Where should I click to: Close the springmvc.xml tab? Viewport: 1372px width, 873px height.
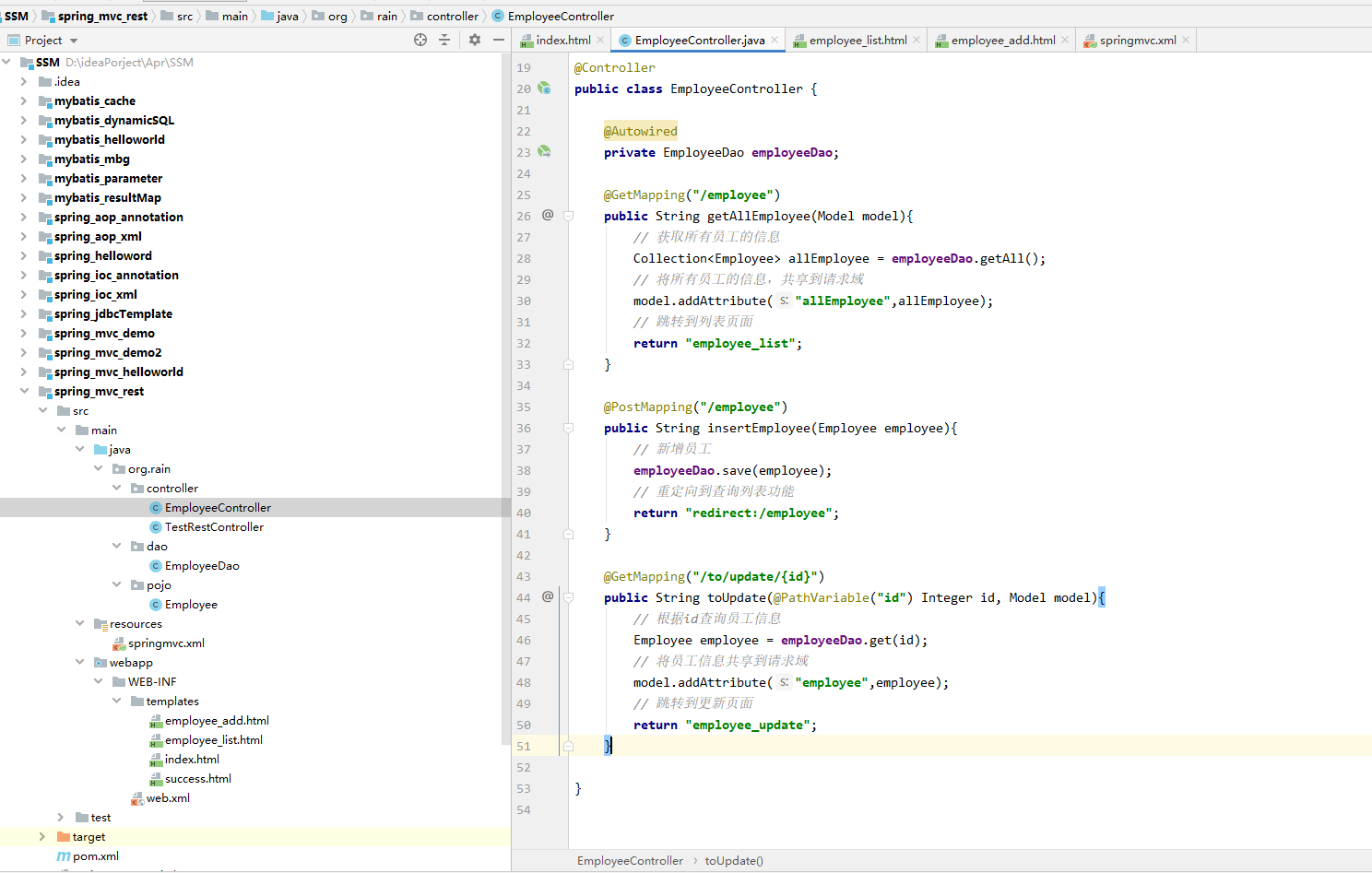click(x=1186, y=40)
